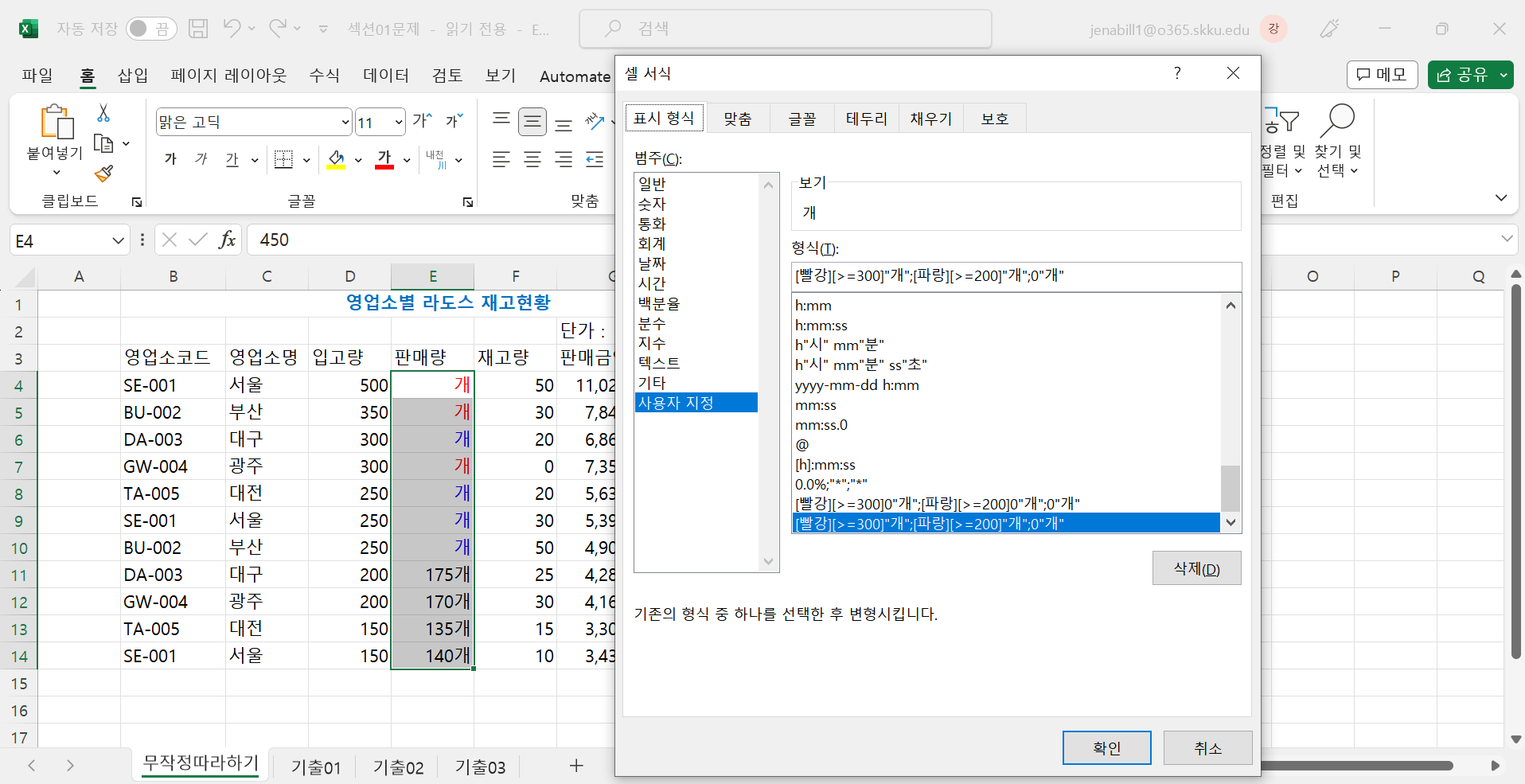Toggle middle vertical alignment button
The width and height of the screenshot is (1525, 784).
pos(532,122)
